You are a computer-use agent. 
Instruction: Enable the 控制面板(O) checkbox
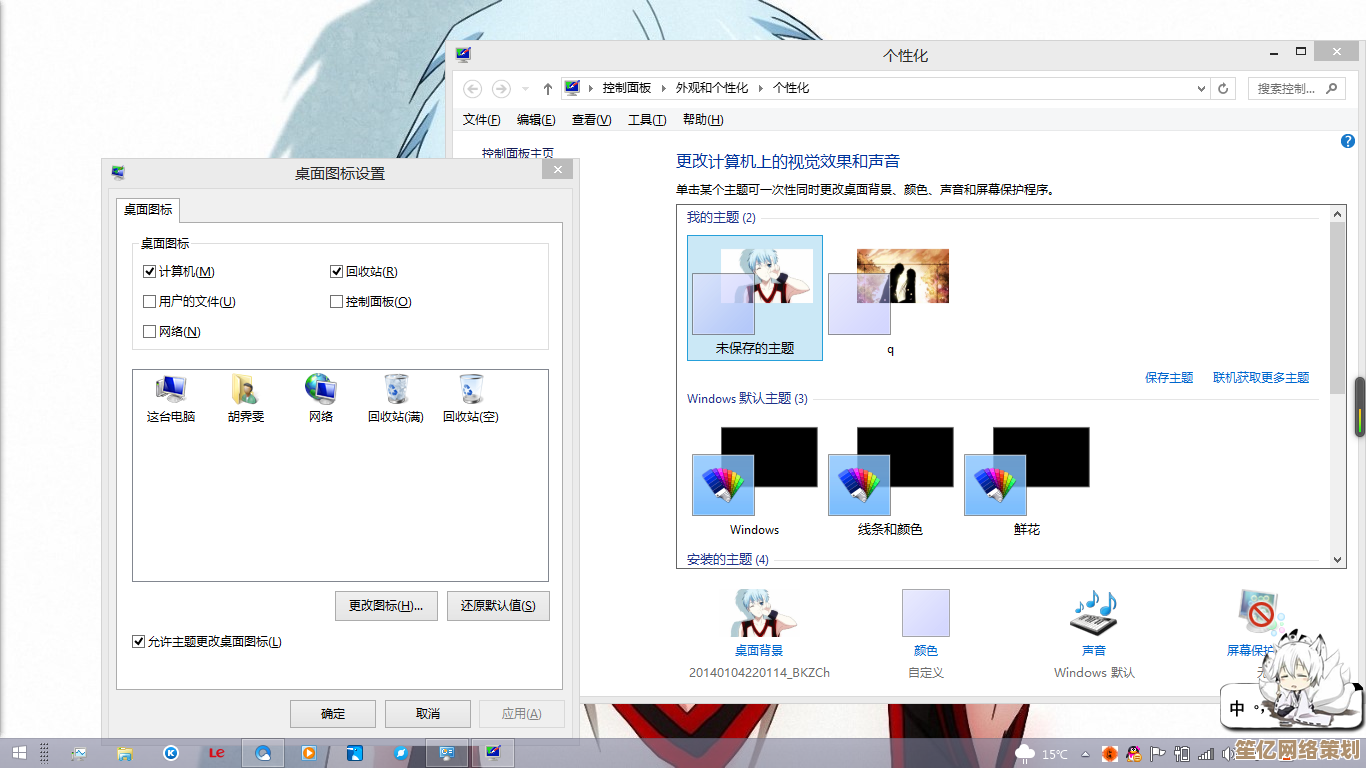click(x=337, y=302)
